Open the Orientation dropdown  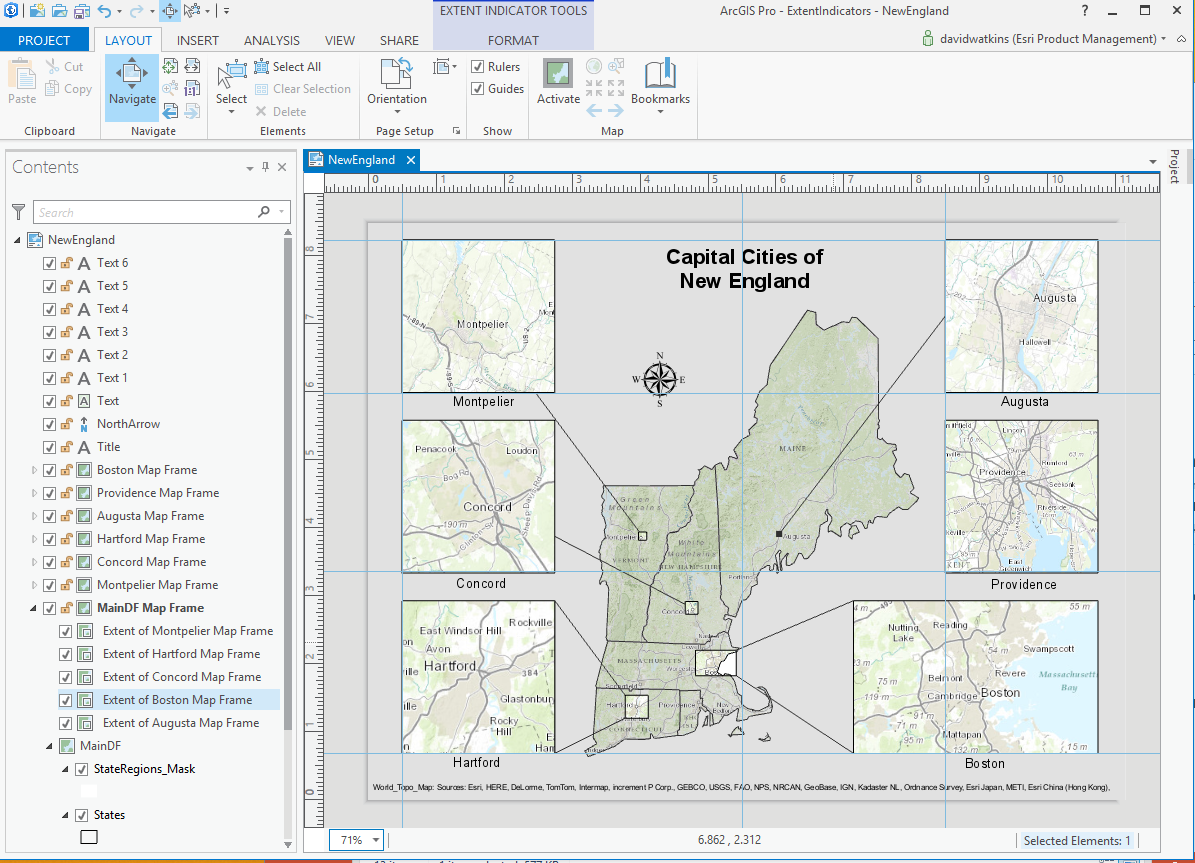click(397, 99)
